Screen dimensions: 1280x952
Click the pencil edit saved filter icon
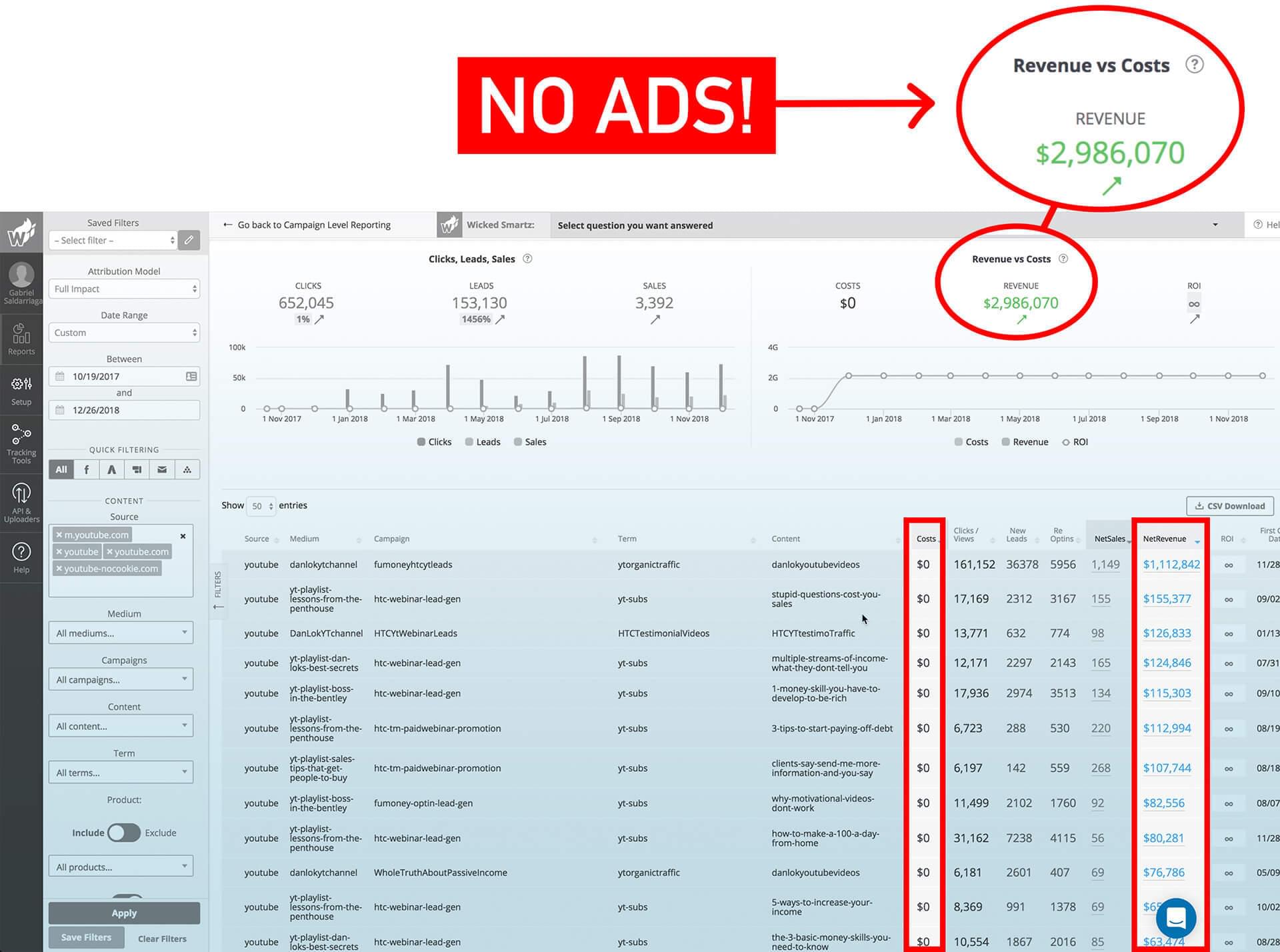189,240
